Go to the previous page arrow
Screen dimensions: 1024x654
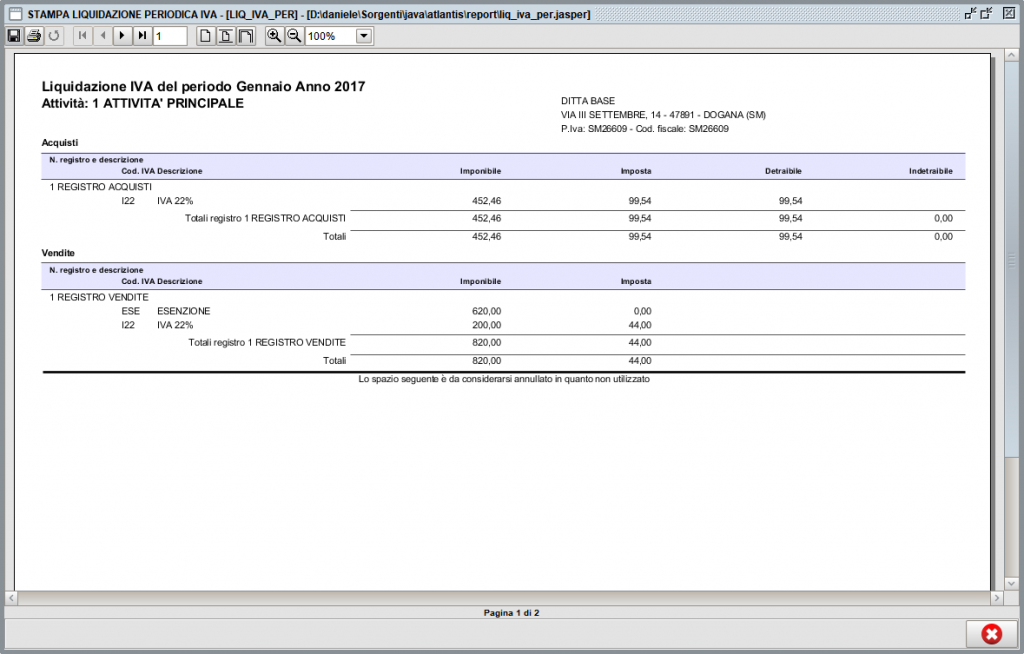click(x=102, y=36)
